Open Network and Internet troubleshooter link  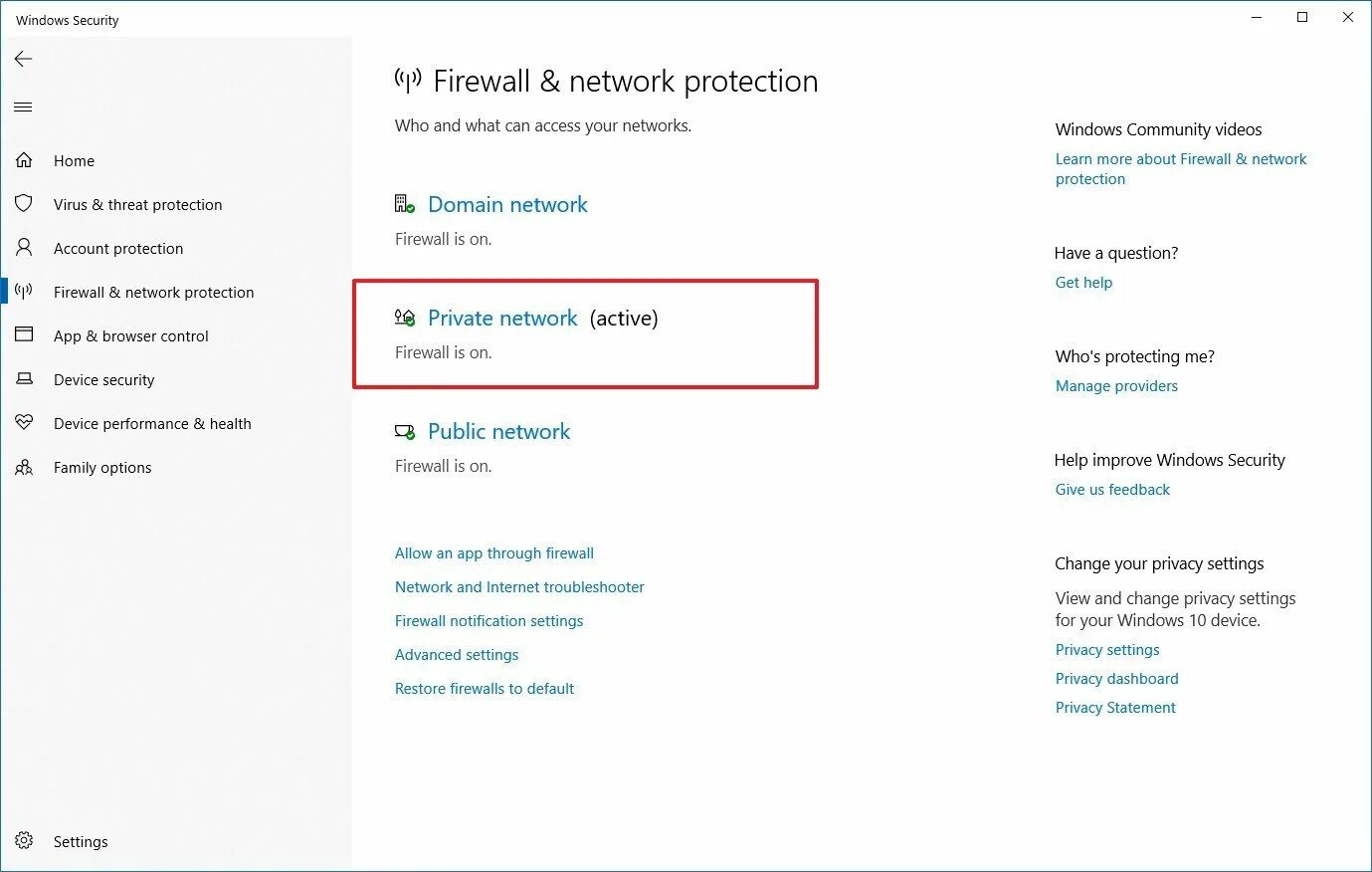pyautogui.click(x=519, y=587)
